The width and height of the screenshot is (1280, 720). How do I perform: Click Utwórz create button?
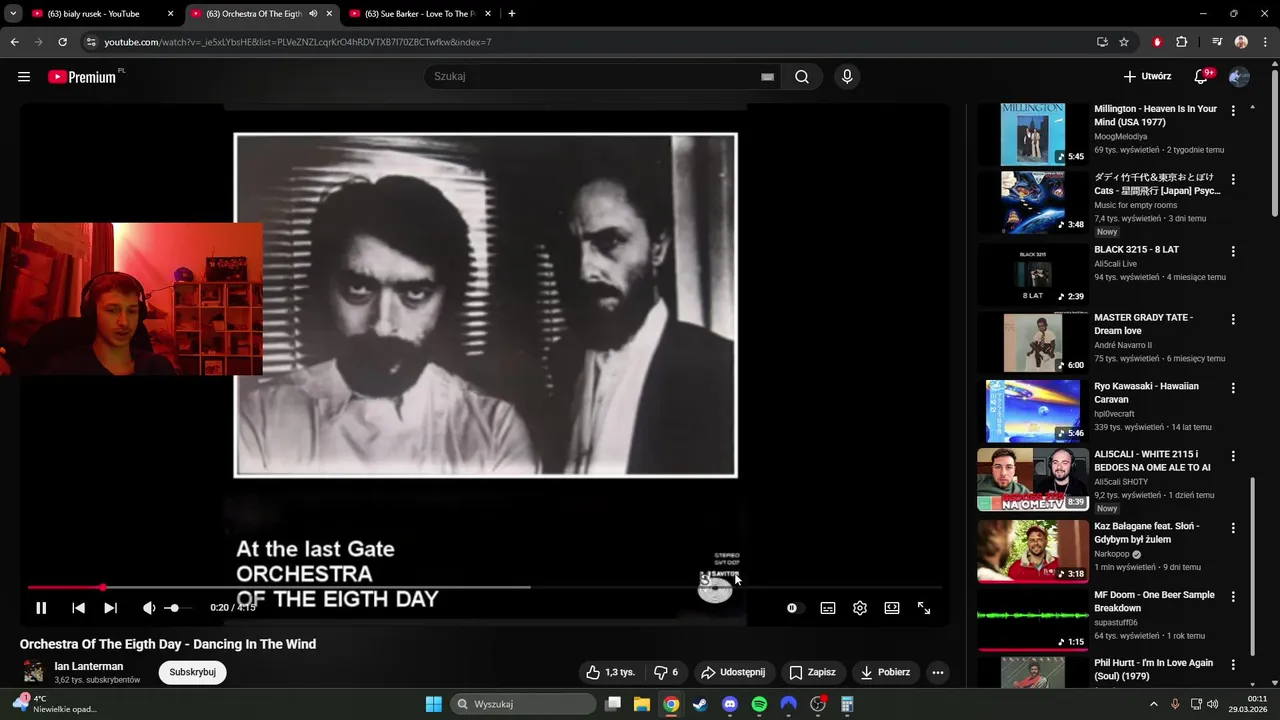coord(1147,77)
